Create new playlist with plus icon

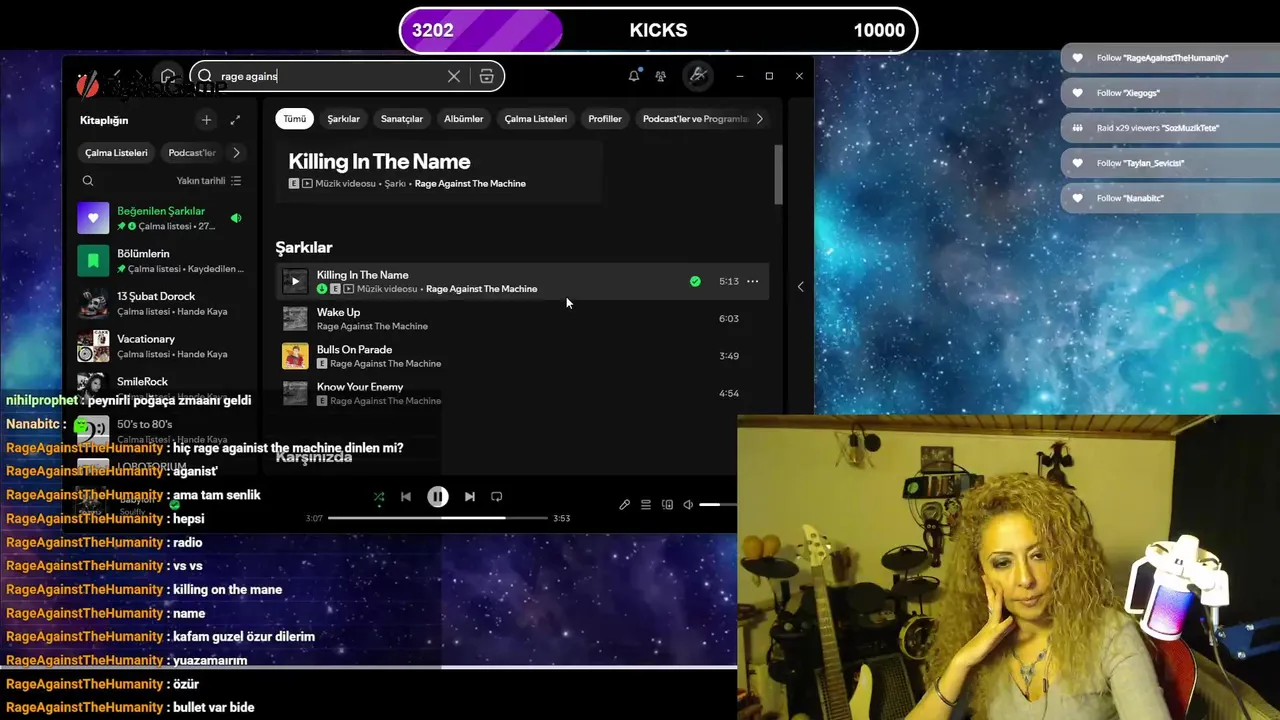click(x=206, y=120)
